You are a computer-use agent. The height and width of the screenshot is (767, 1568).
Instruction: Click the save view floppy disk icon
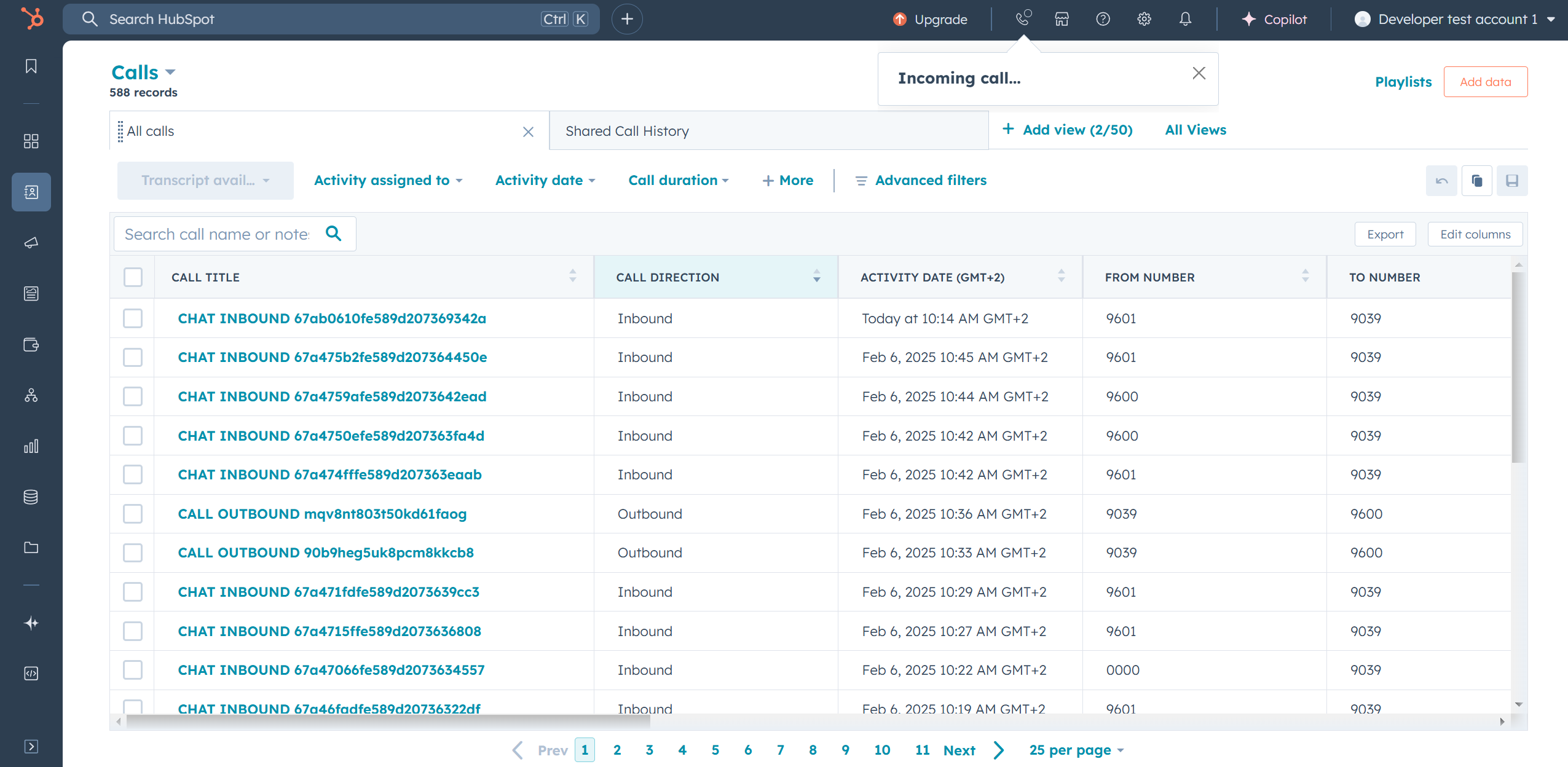point(1512,181)
